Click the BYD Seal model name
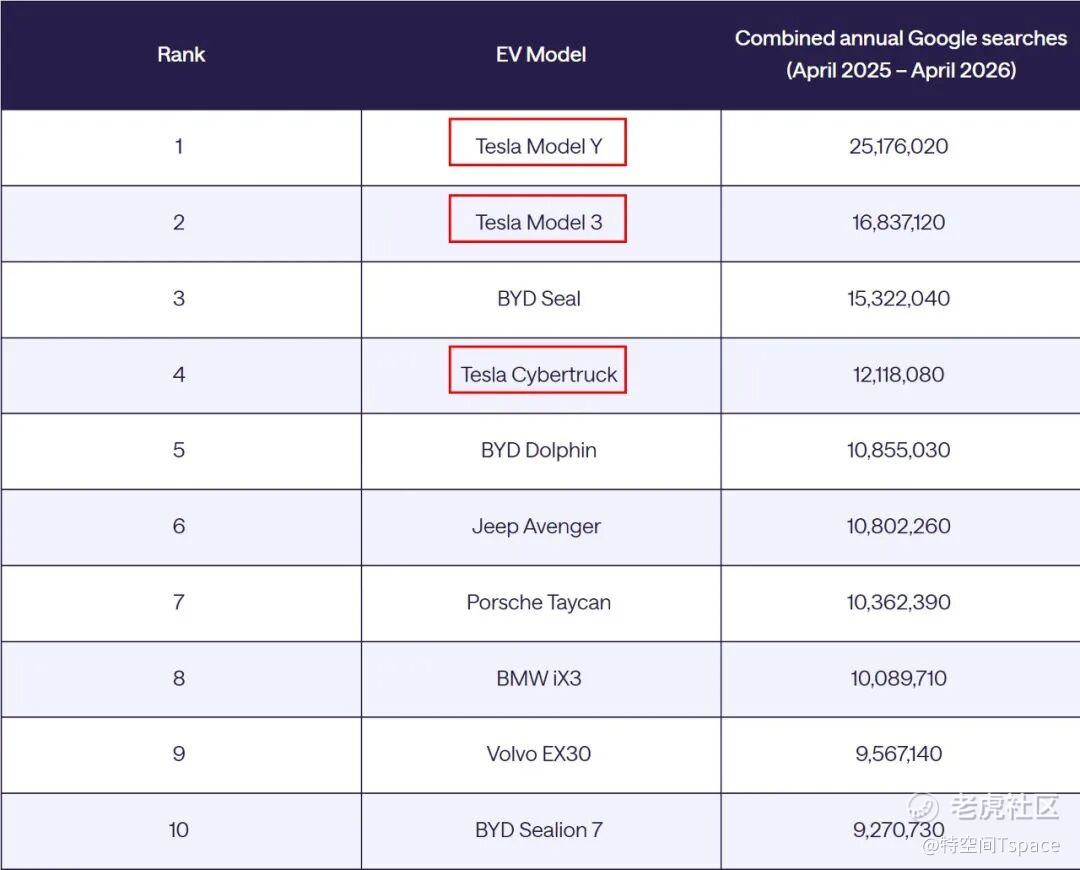 (539, 298)
